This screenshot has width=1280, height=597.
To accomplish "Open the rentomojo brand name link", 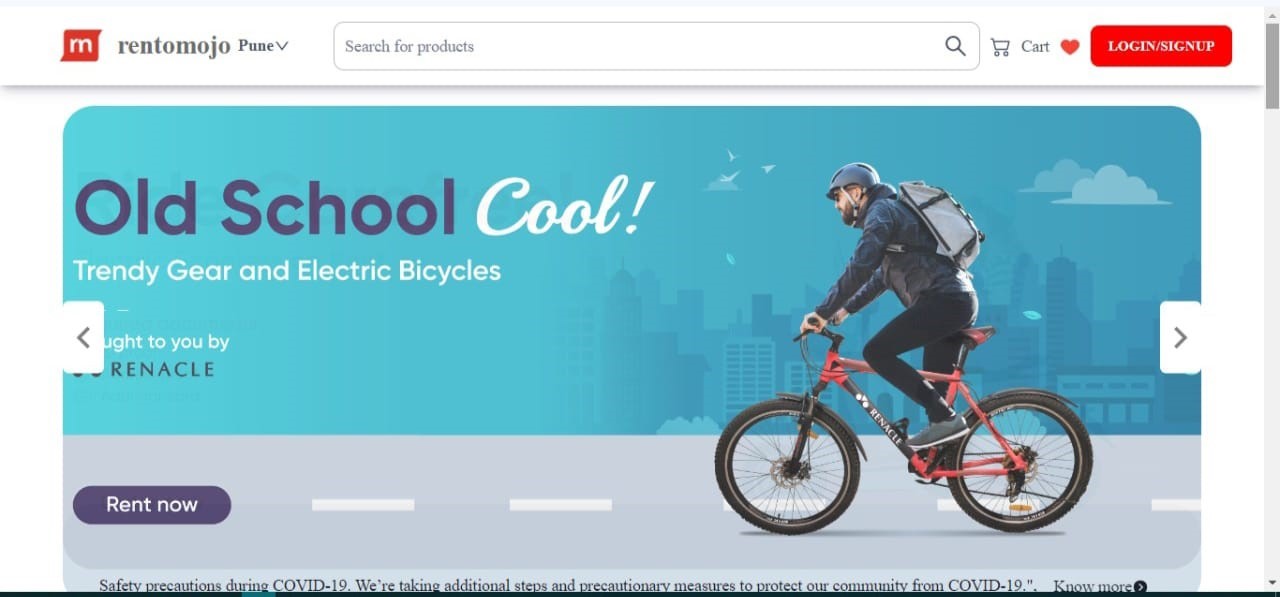I will 174,46.
